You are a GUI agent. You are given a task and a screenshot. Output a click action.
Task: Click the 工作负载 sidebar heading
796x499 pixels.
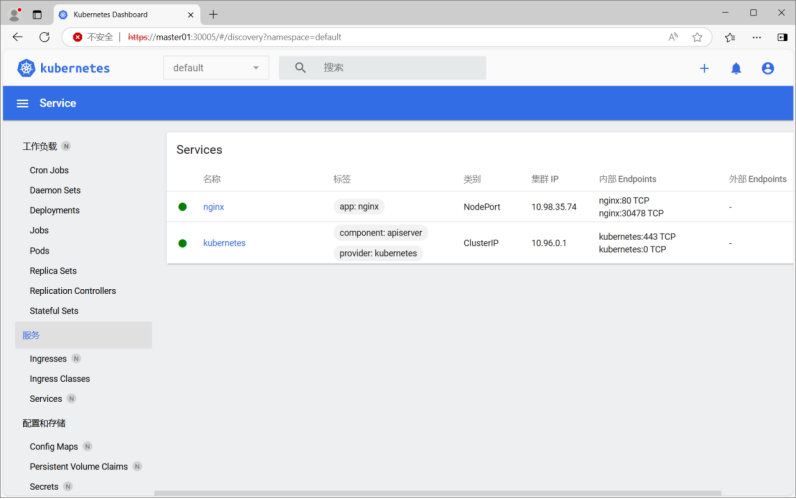point(40,147)
